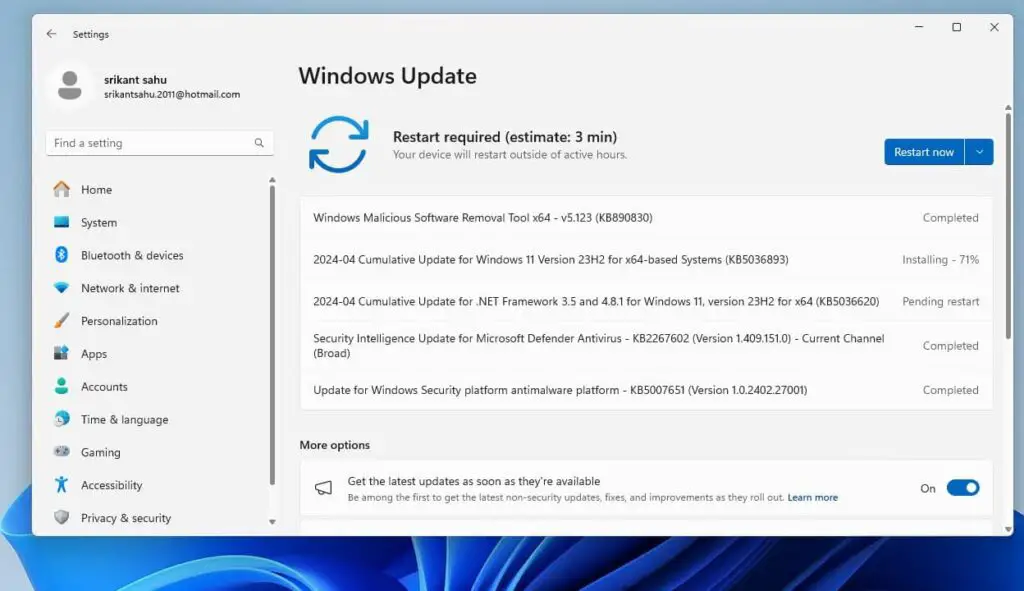Open Time & language via the clock icon
The image size is (1024, 591).
click(63, 419)
